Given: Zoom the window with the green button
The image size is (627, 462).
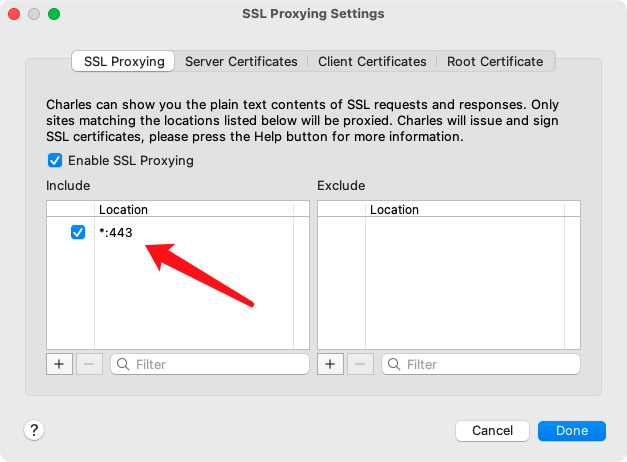Looking at the screenshot, I should (54, 14).
